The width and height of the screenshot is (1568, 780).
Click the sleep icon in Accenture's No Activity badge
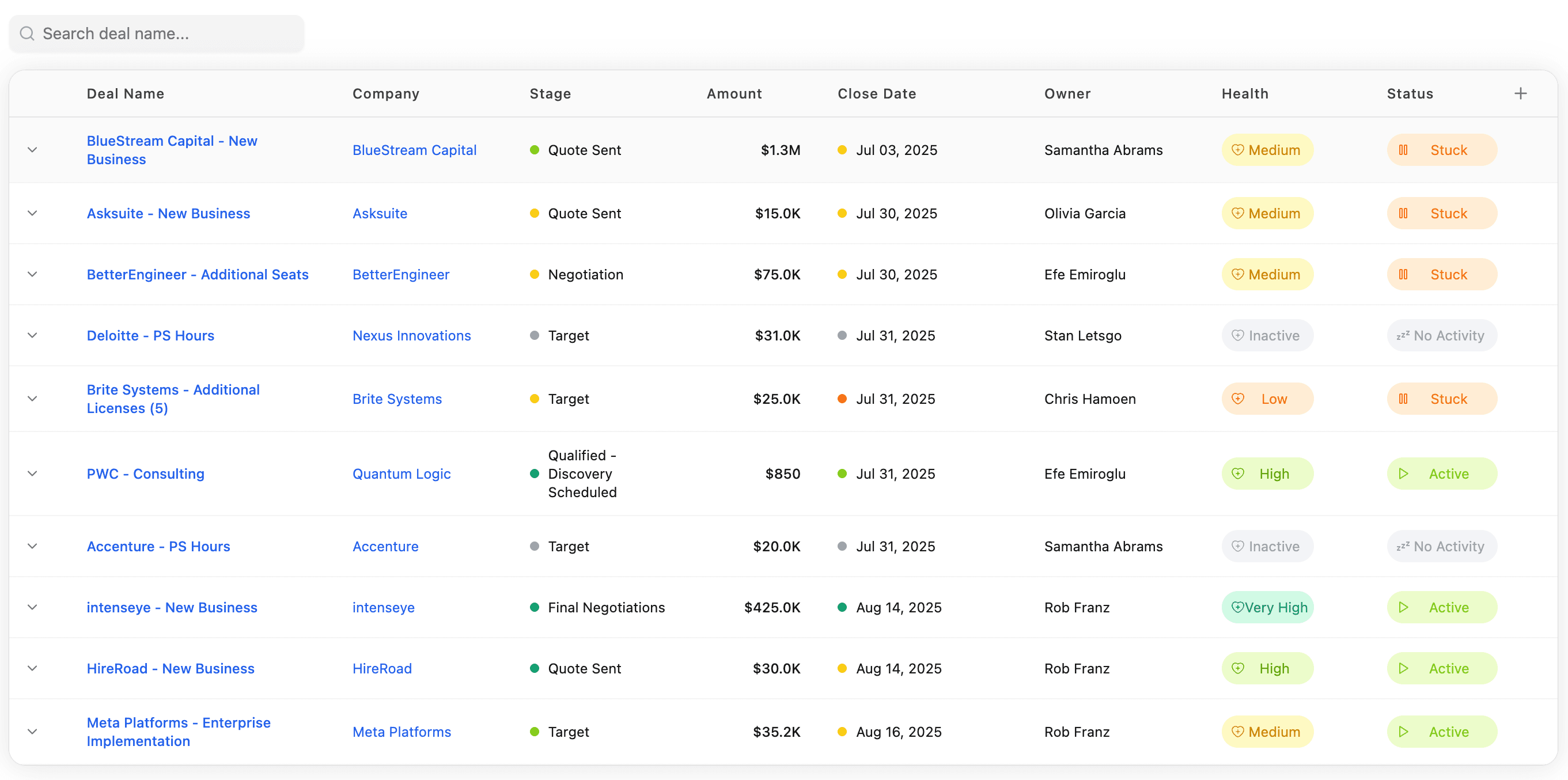(x=1403, y=546)
